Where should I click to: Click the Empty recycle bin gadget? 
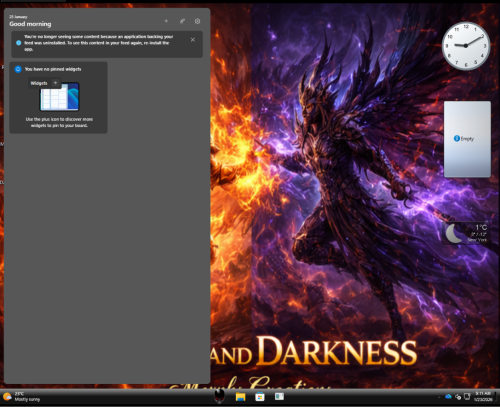(x=467, y=139)
